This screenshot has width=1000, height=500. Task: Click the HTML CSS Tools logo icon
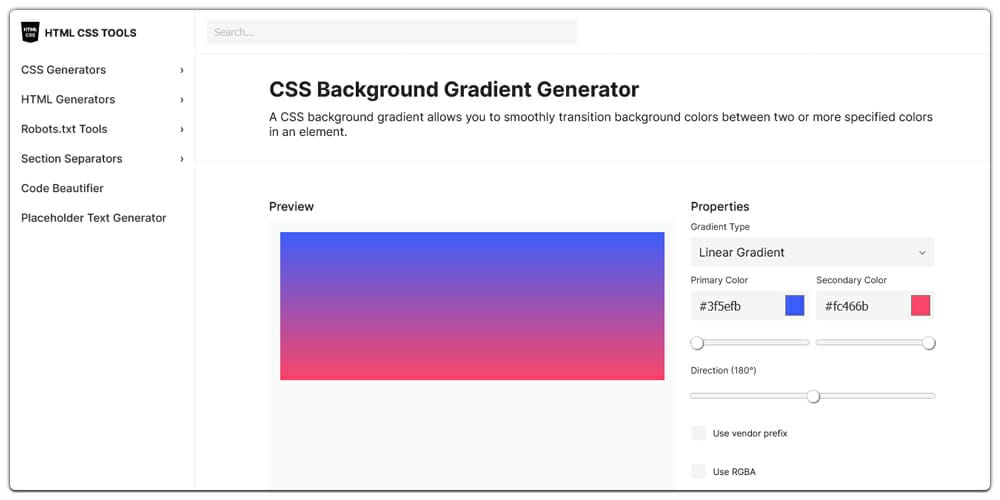[30, 32]
